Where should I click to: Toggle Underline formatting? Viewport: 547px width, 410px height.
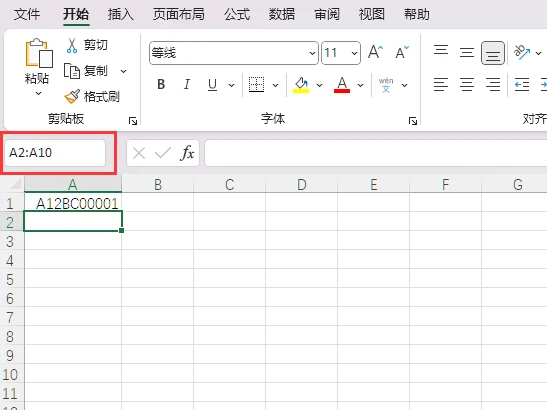[x=212, y=85]
